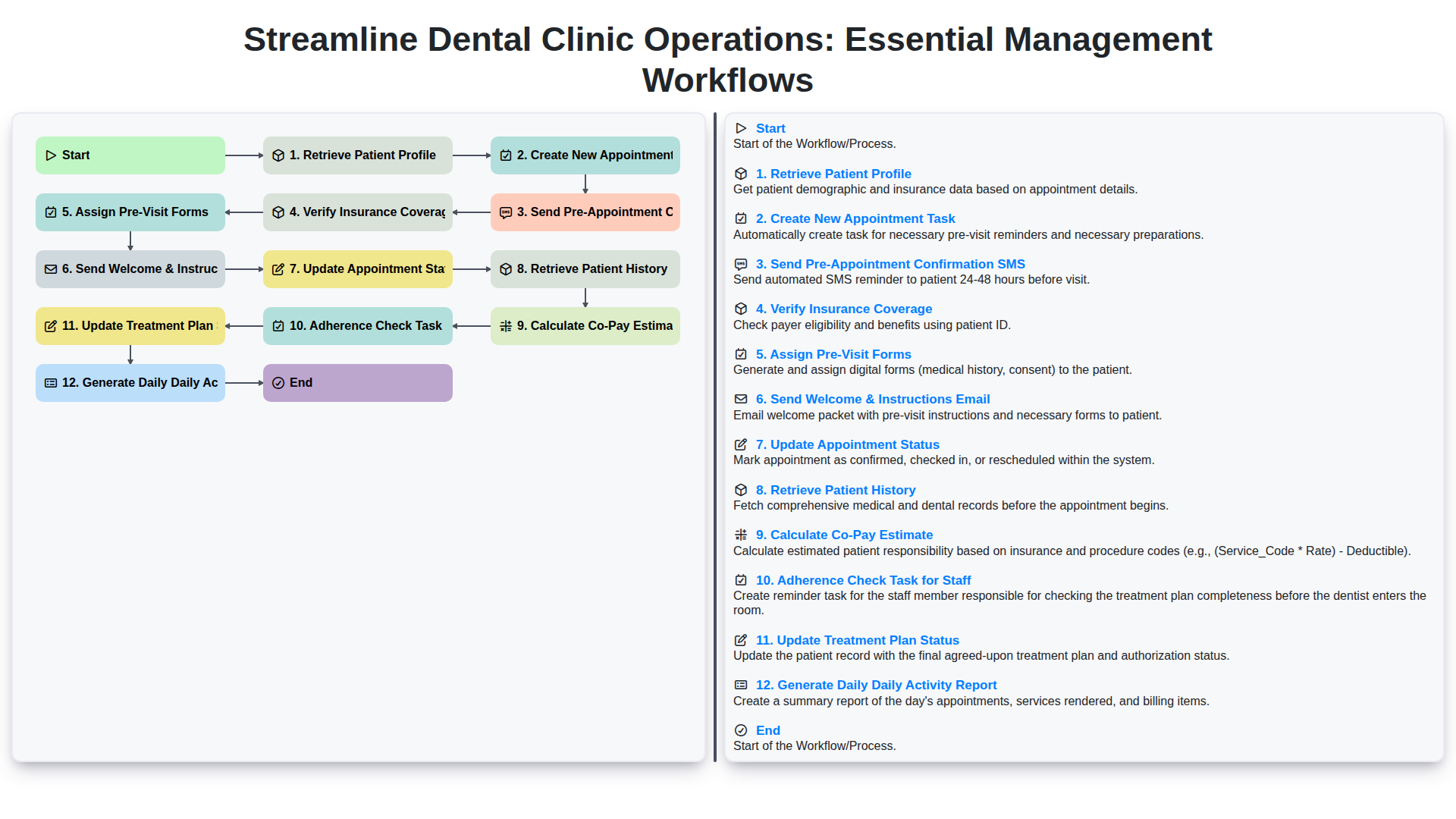The width and height of the screenshot is (1456, 819).
Task: Open the '4. Verify Insurance Coverage' link
Action: coord(844,309)
